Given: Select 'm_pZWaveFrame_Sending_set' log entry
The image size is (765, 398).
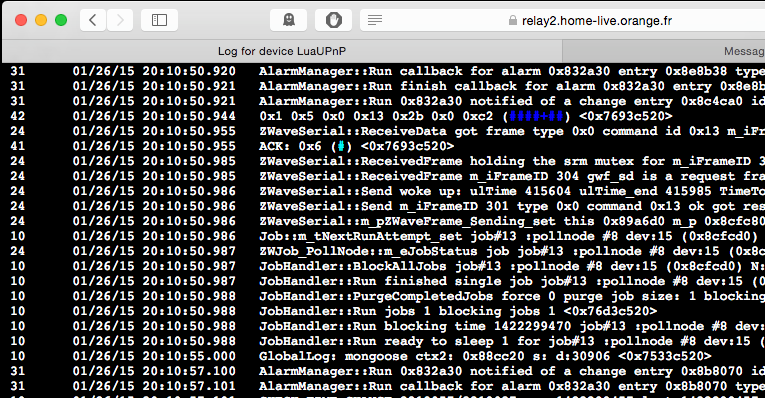Looking at the screenshot, I should click(512, 221).
